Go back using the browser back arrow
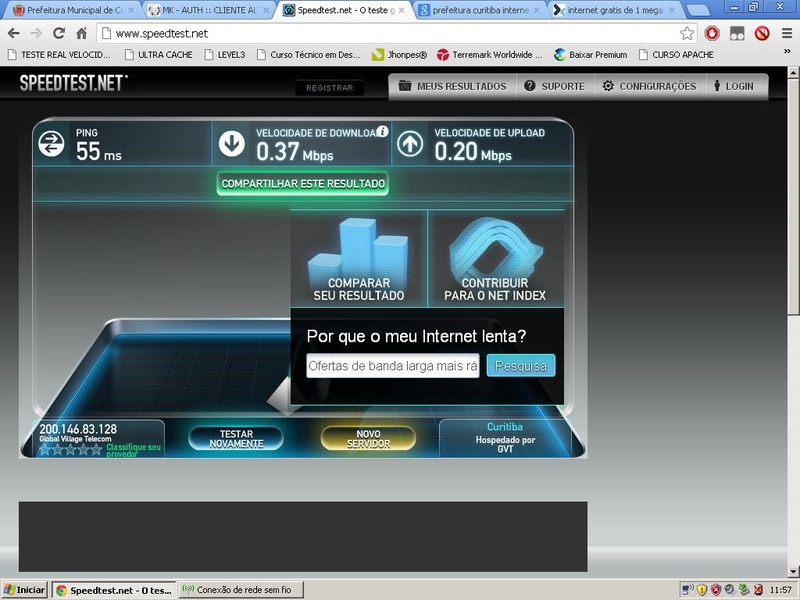Viewport: 800px width, 600px height. 14,33
